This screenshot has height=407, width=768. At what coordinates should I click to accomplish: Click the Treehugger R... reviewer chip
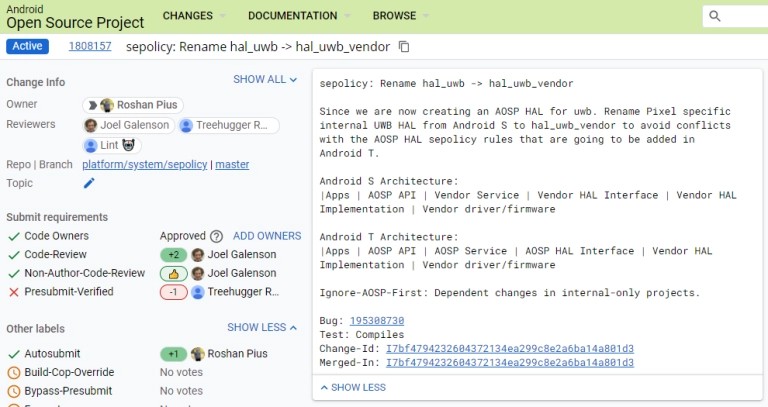pos(229,125)
